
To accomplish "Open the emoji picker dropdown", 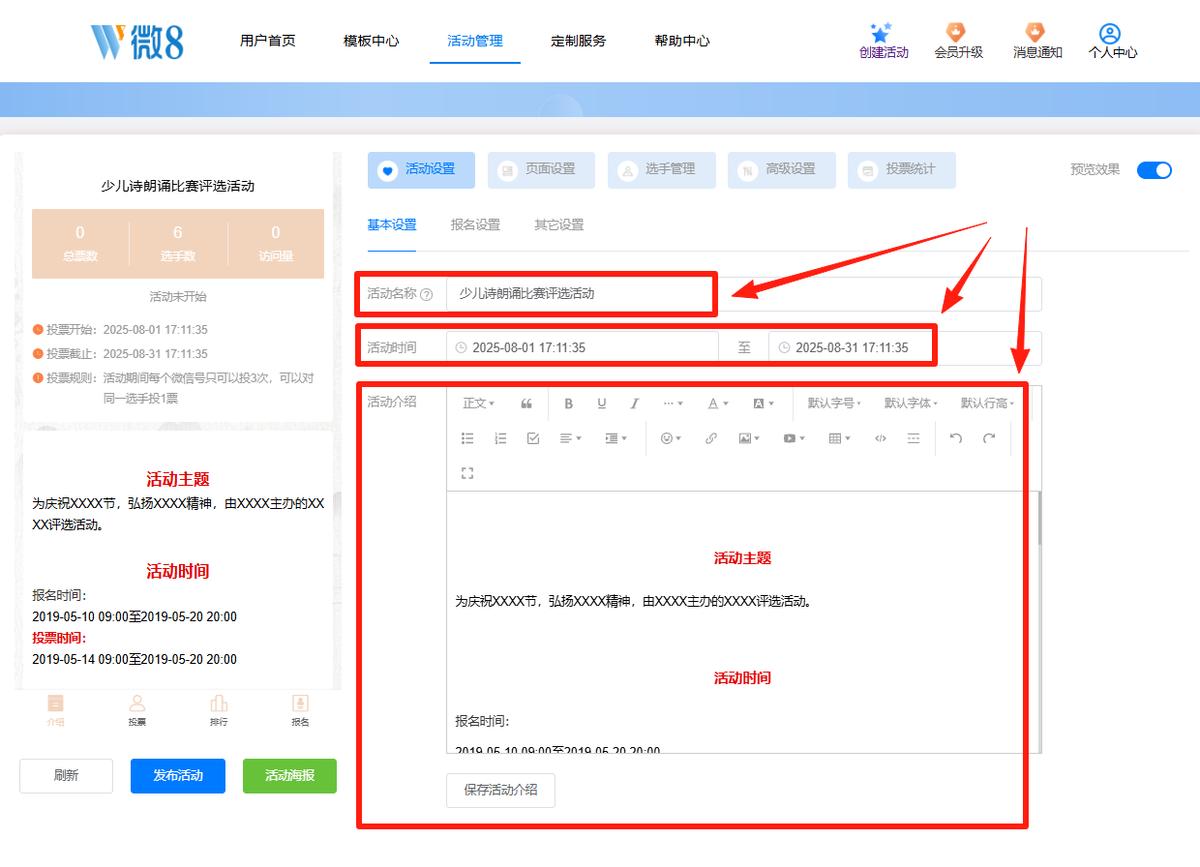I will (x=671, y=438).
